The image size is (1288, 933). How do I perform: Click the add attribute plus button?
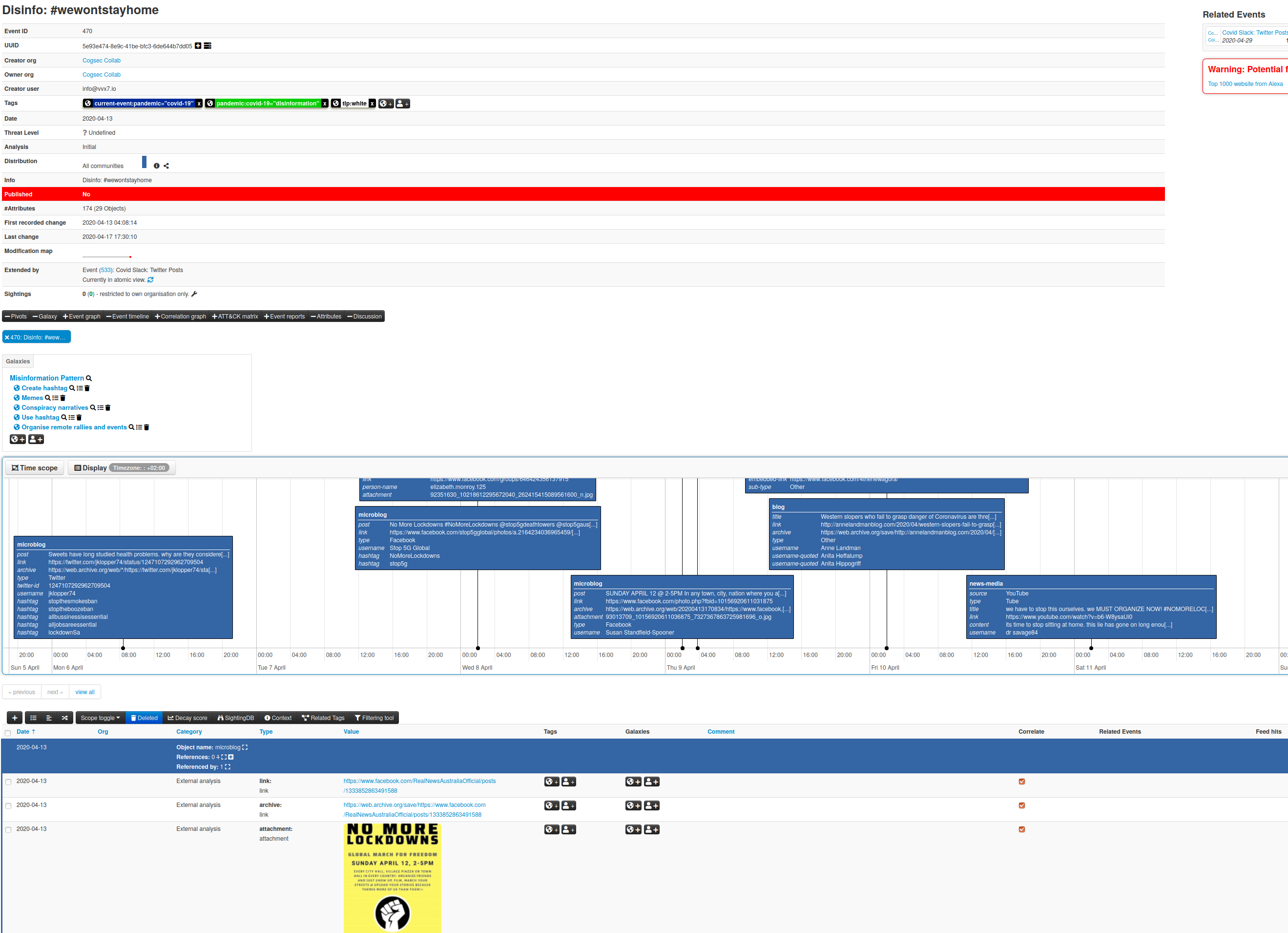pos(15,718)
